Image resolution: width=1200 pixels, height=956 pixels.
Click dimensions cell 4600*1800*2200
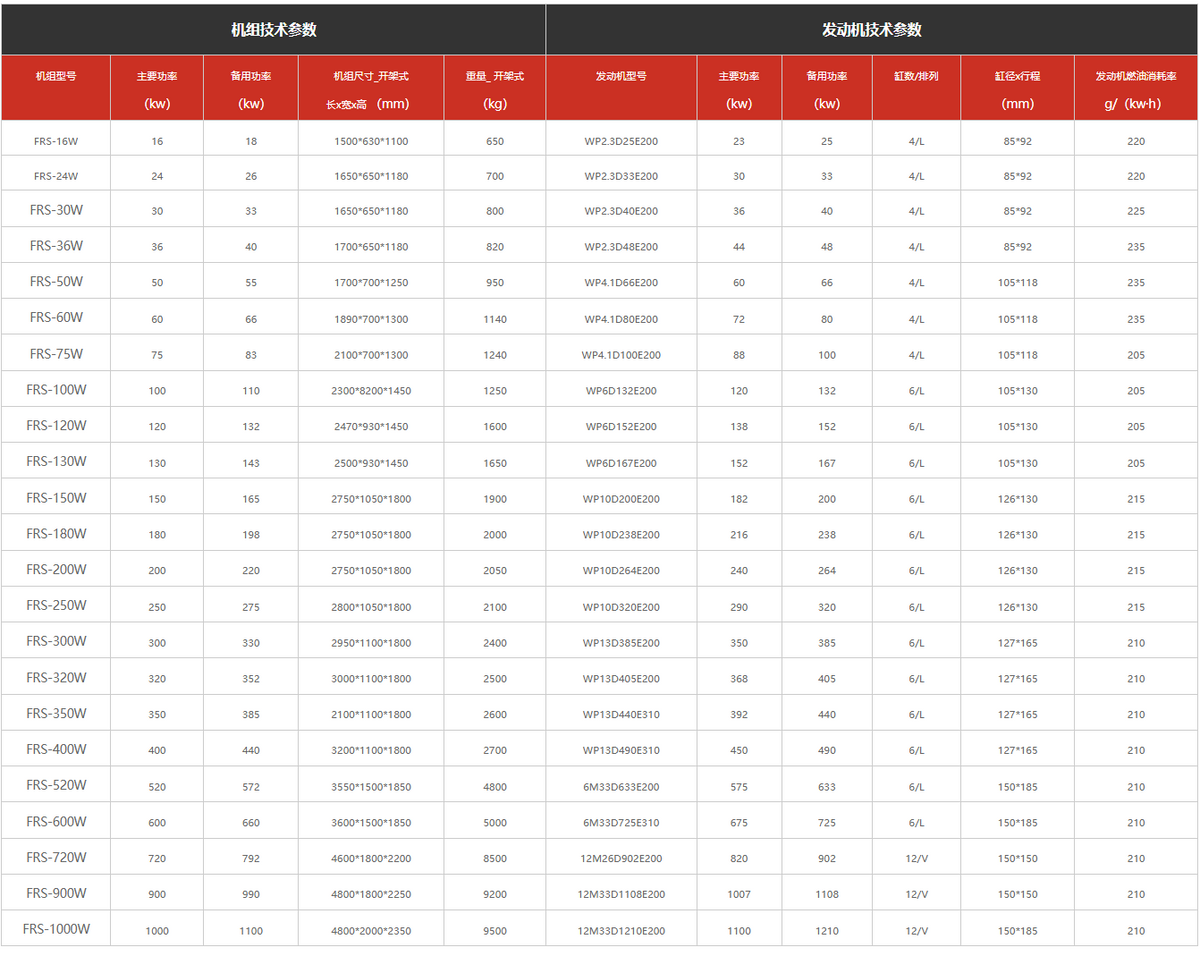(371, 859)
